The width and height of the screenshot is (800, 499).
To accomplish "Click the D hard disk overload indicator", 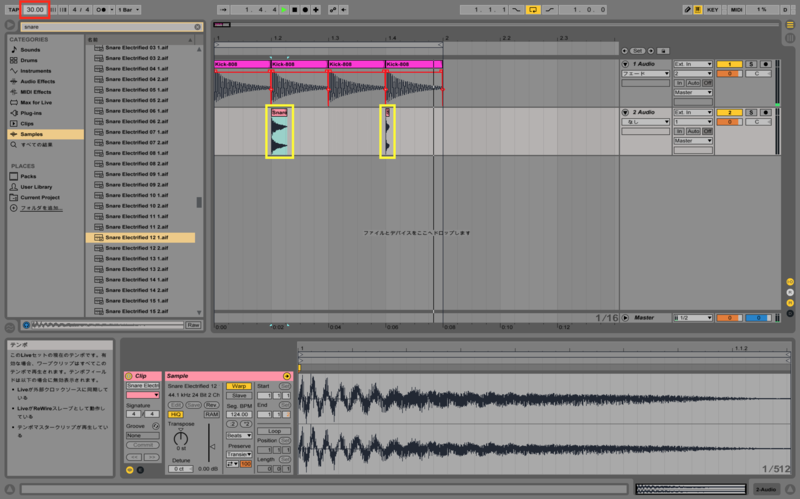I will coord(785,10).
